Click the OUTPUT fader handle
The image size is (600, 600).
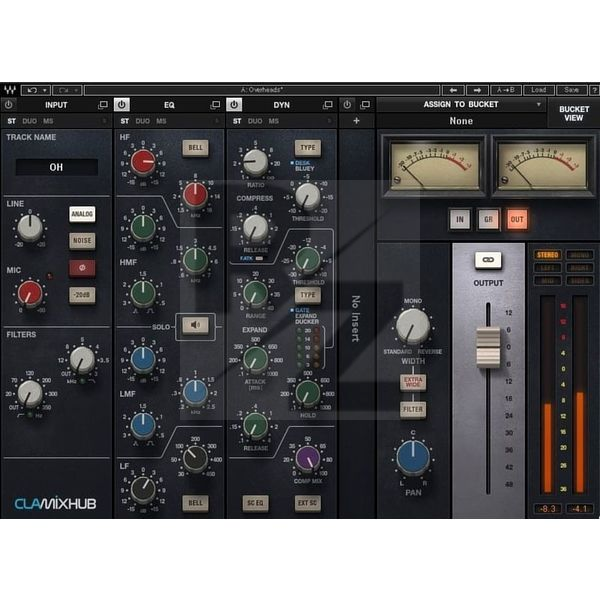point(488,347)
